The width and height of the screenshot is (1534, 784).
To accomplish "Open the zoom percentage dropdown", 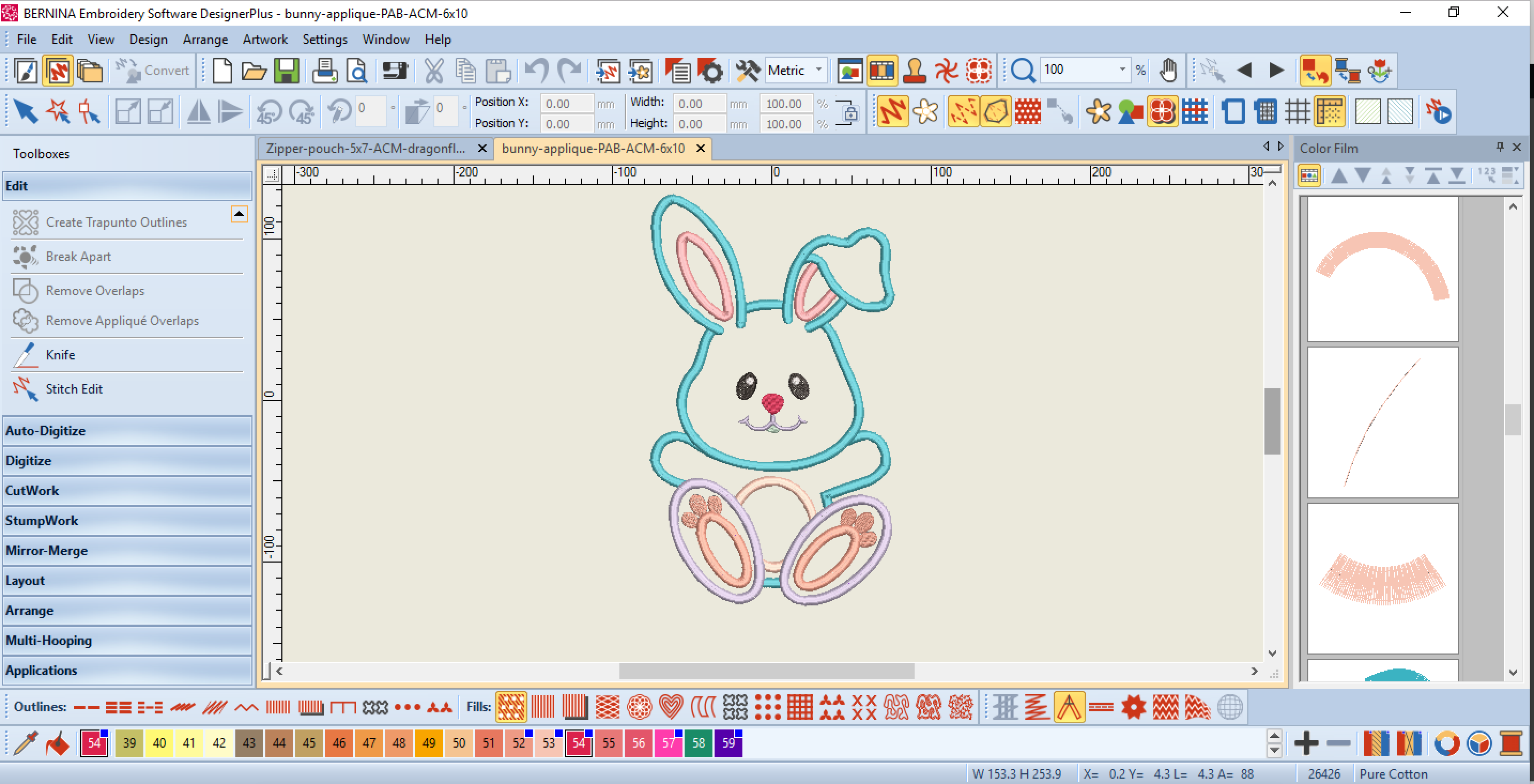I will pos(1122,70).
